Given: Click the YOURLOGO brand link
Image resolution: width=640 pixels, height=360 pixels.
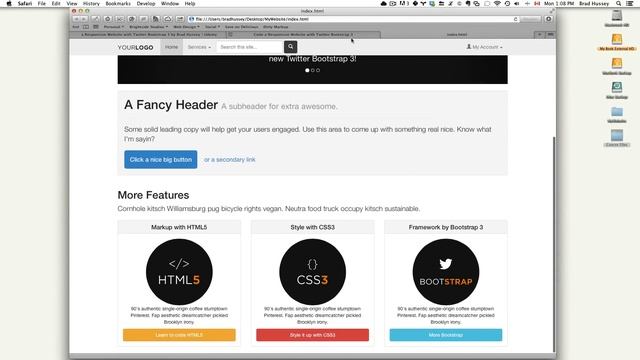Looking at the screenshot, I should (136, 47).
